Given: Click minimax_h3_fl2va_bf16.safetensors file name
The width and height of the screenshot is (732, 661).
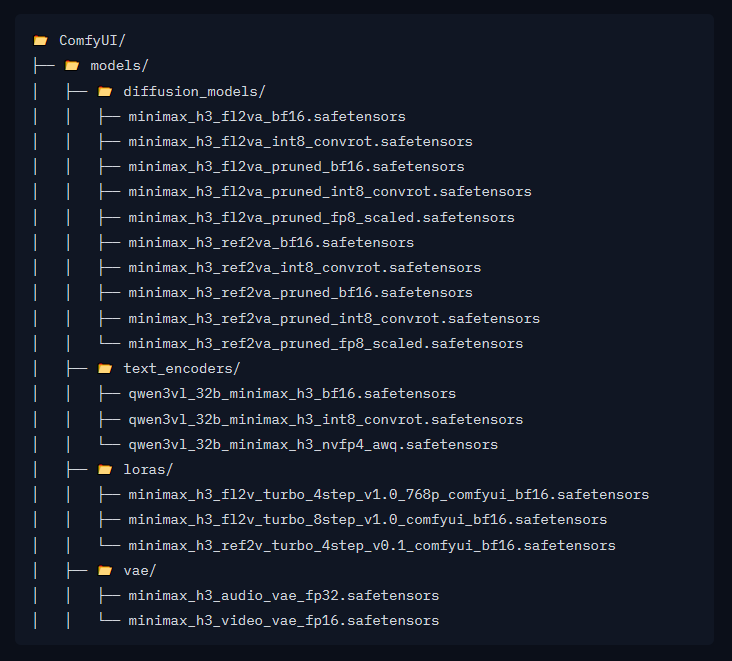Looking at the screenshot, I should coord(267,117).
